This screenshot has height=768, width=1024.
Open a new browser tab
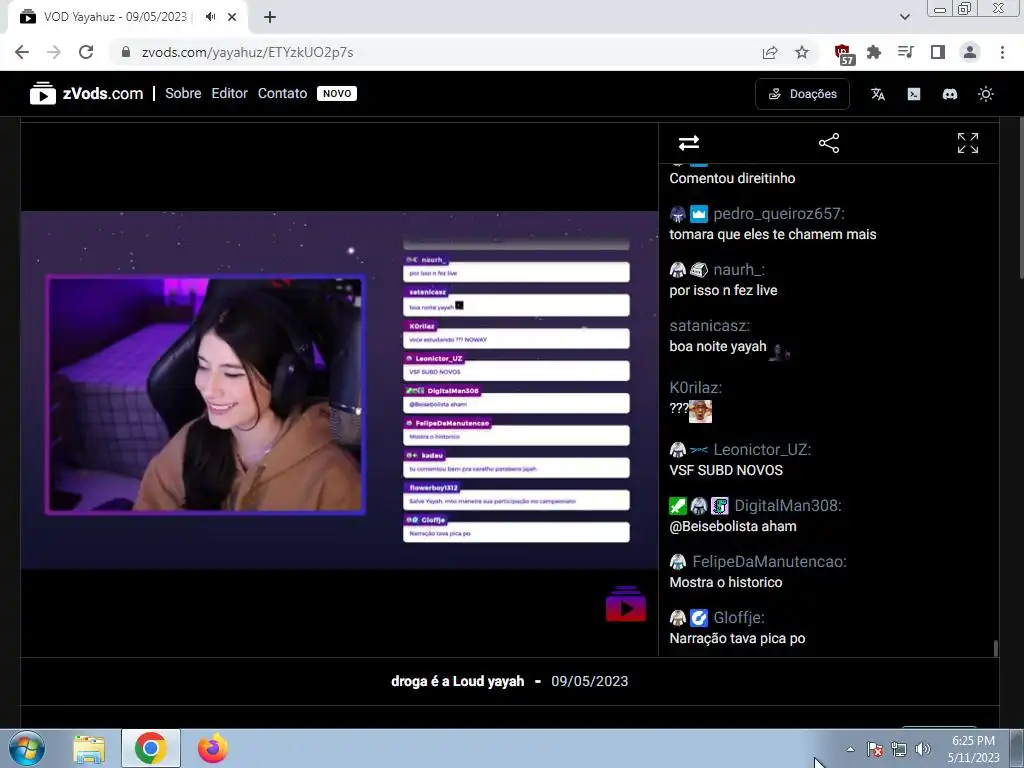270,17
